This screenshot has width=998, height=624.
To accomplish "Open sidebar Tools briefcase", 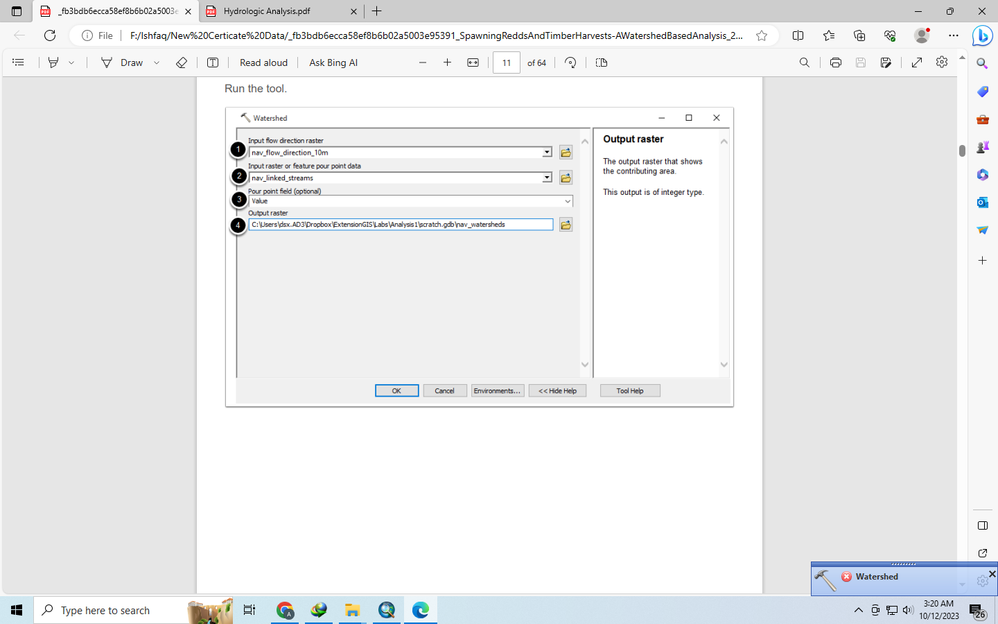I will pyautogui.click(x=982, y=119).
